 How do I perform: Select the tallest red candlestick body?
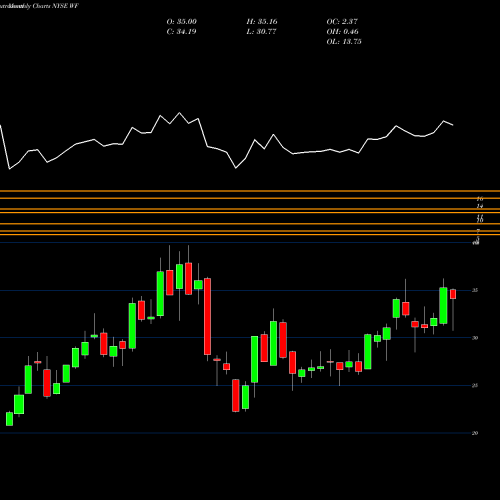[x=207, y=316]
